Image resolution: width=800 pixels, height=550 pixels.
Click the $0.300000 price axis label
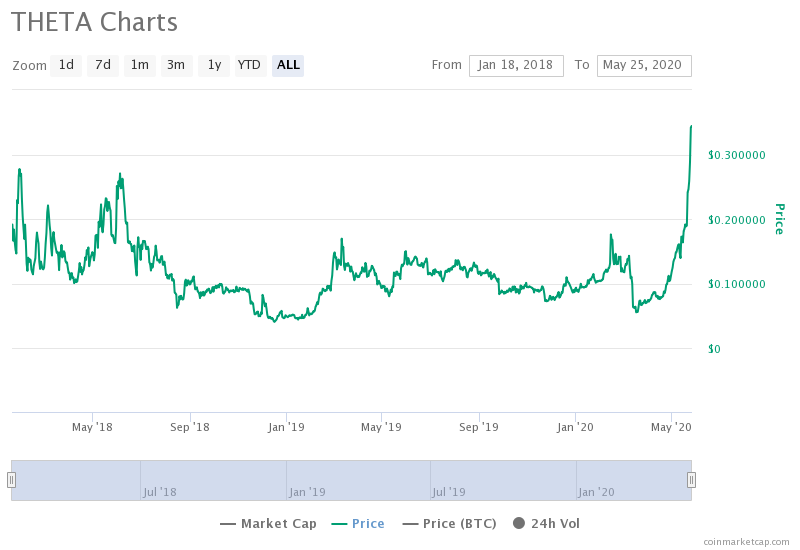click(736, 155)
